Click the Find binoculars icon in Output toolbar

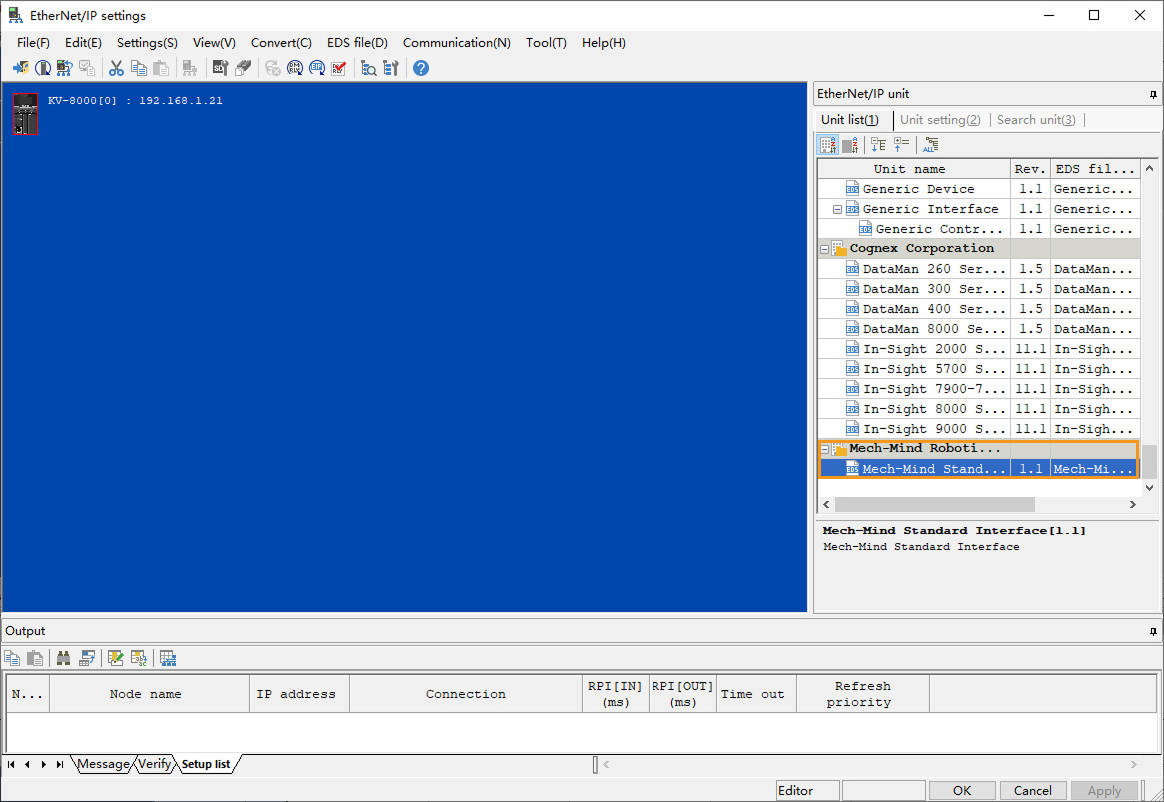coord(63,657)
